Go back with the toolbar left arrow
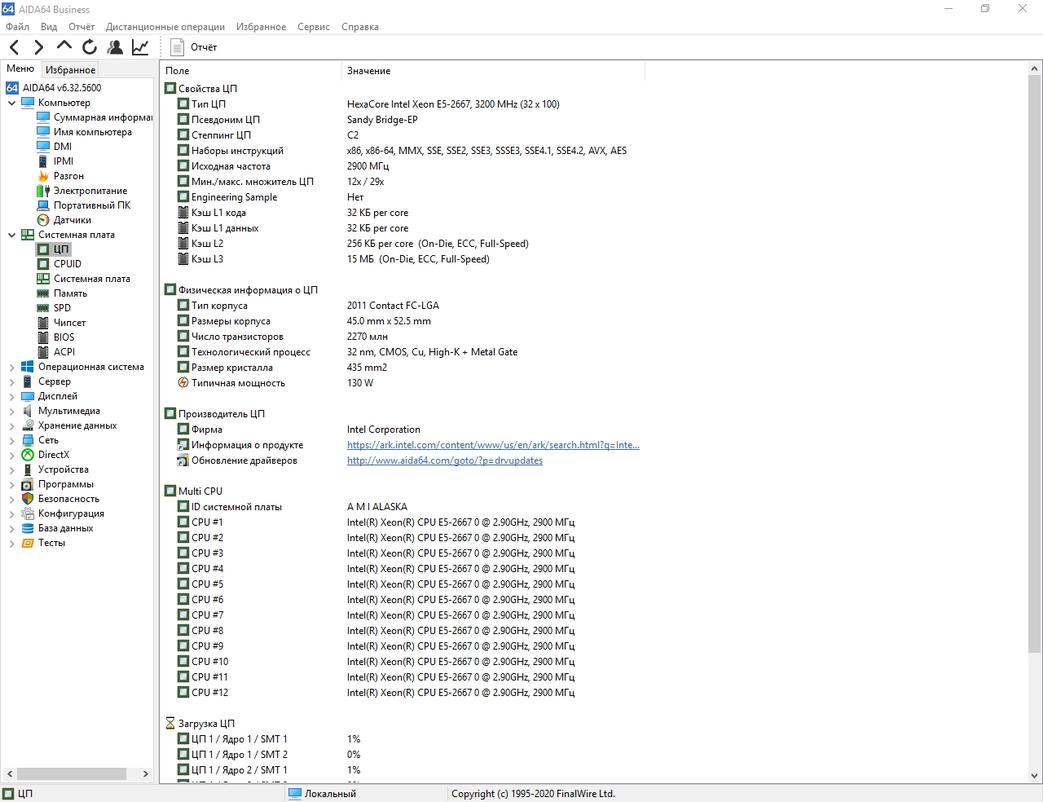The width and height of the screenshot is (1043, 802). click(x=15, y=47)
